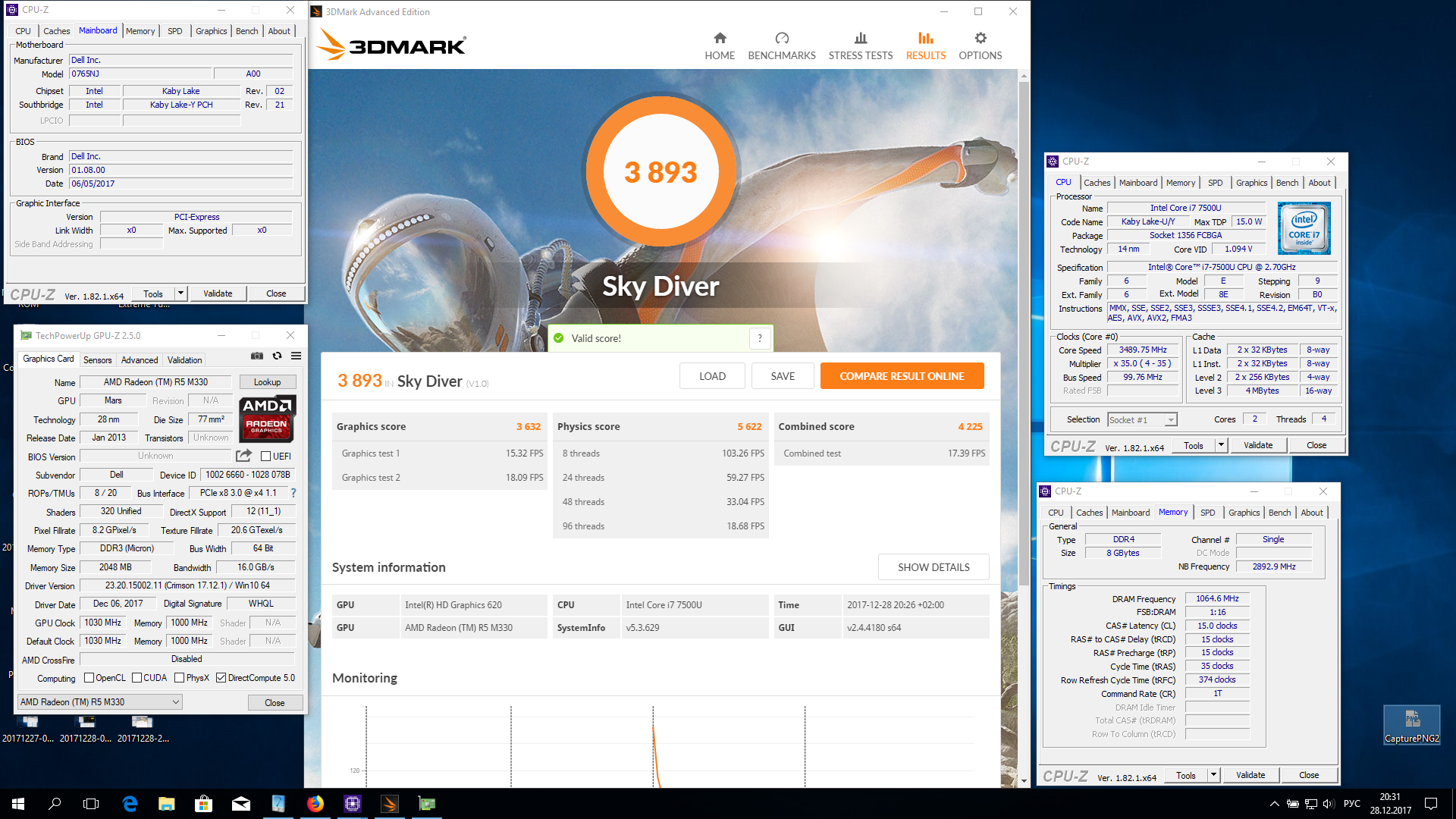Click the 3DMark logo
This screenshot has height=819, width=1456.
click(x=391, y=45)
